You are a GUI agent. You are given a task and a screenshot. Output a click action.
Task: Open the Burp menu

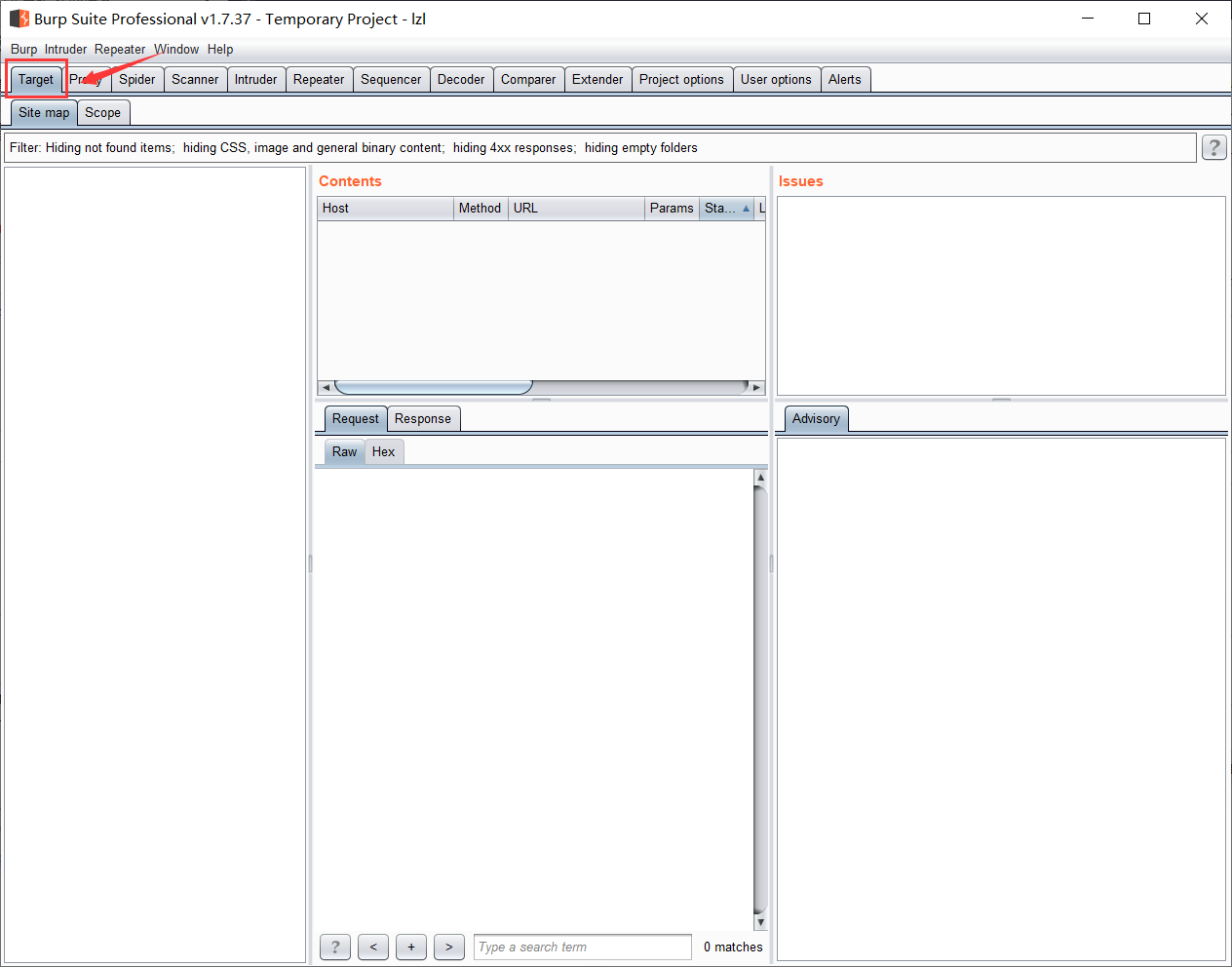(23, 49)
